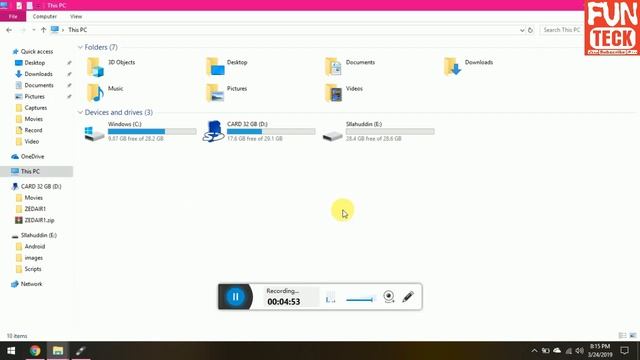Open the Videos folder
Screen dimensions: 640x360
pyautogui.click(x=344, y=93)
